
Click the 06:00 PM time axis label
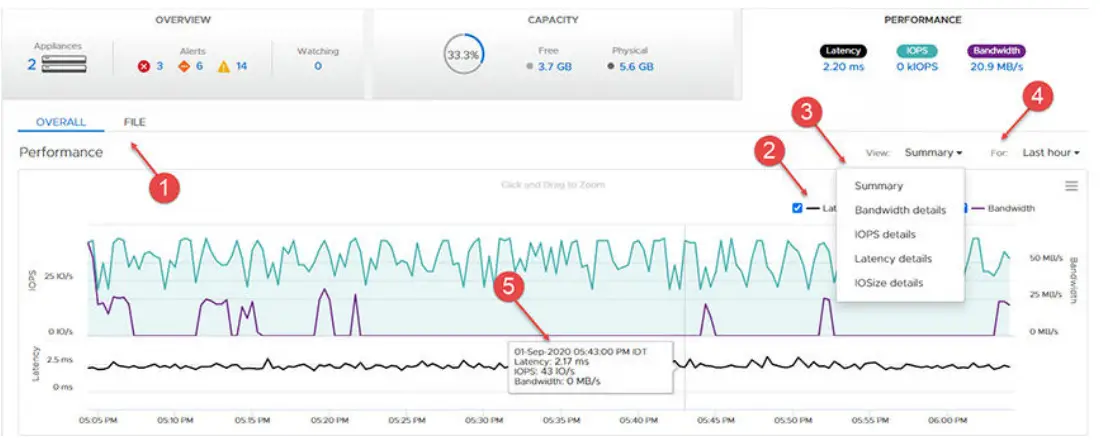pyautogui.click(x=947, y=420)
